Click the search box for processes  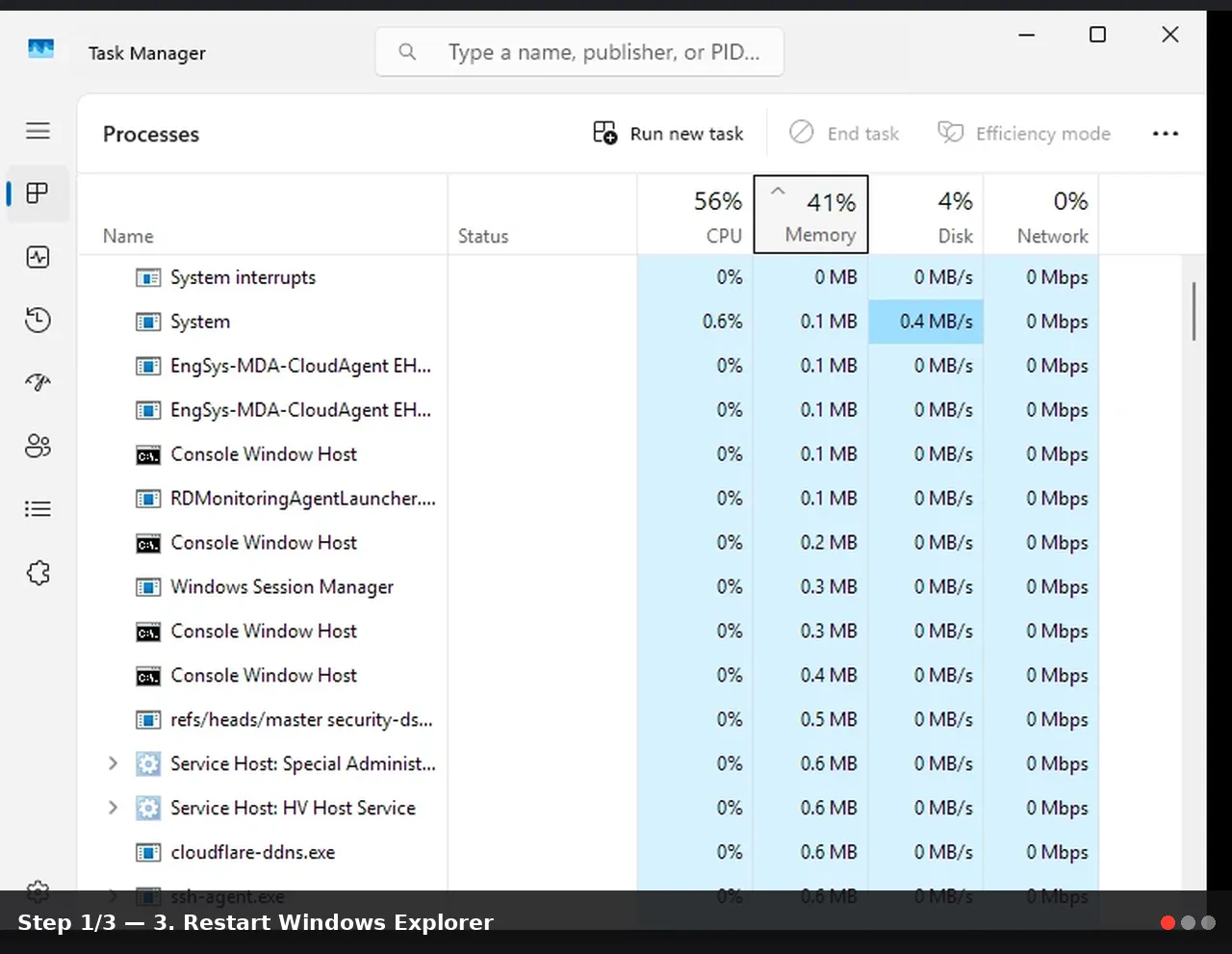579,52
